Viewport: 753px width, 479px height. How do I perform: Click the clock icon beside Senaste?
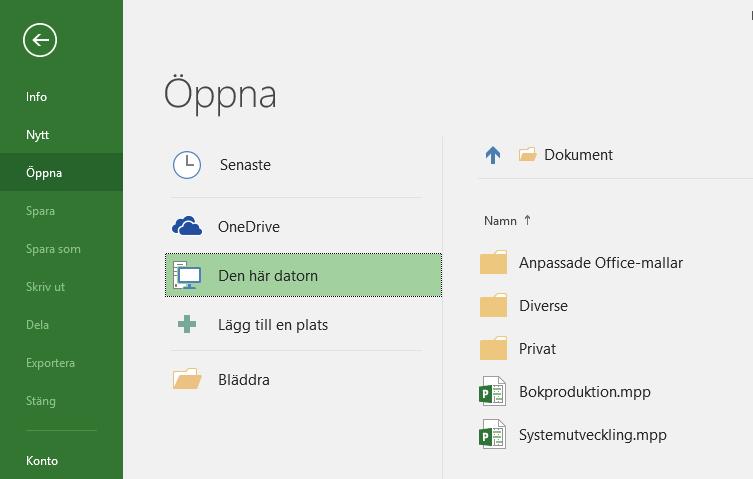click(x=187, y=165)
